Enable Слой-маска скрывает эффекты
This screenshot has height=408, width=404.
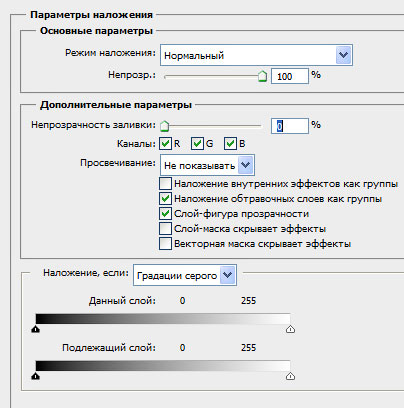[x=165, y=229]
